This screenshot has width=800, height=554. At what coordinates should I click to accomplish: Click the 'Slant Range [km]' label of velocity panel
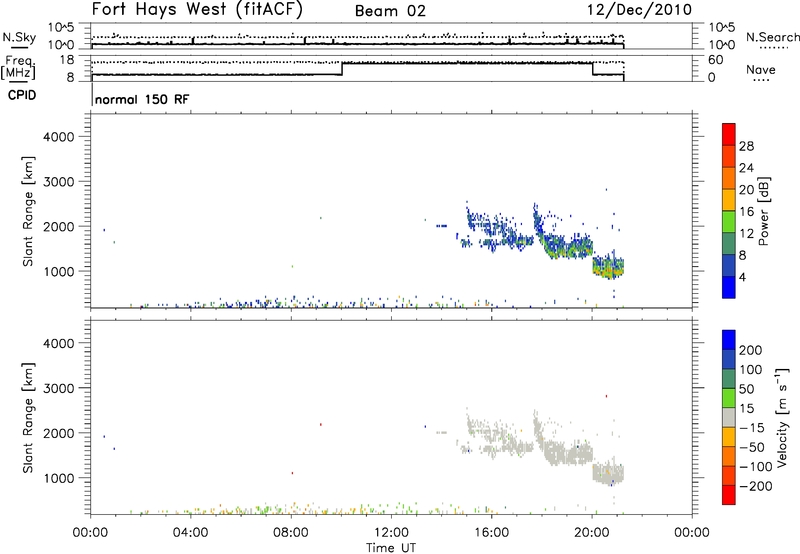[x=28, y=418]
